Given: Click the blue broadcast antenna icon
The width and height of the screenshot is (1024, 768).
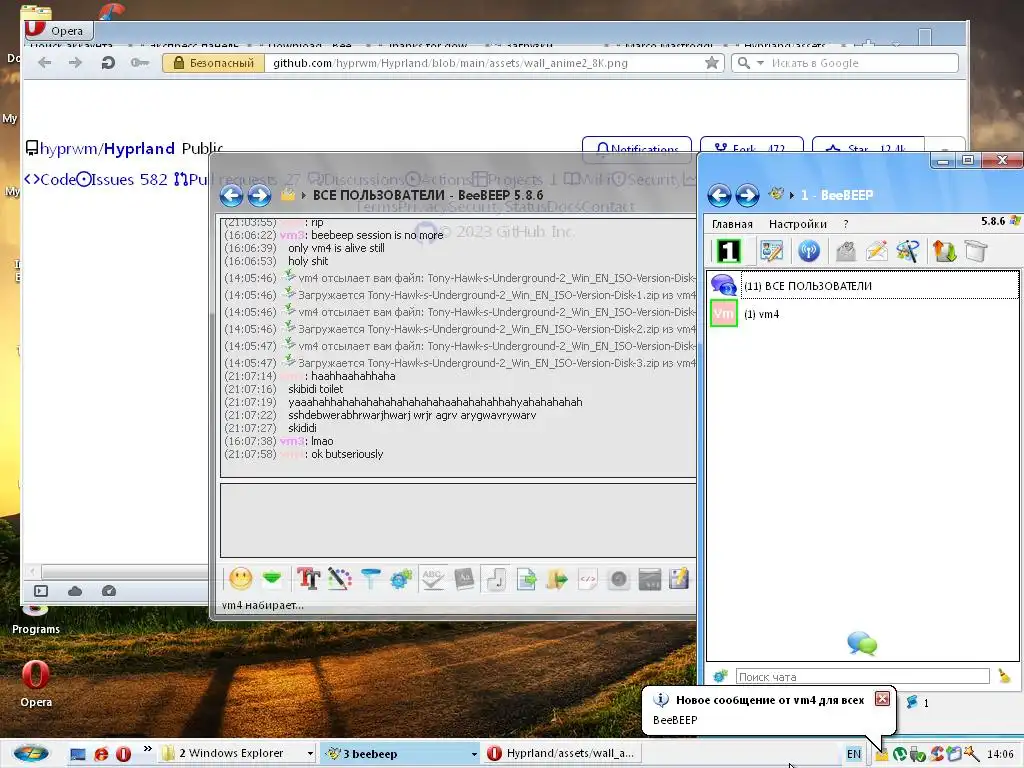Looking at the screenshot, I should [808, 251].
